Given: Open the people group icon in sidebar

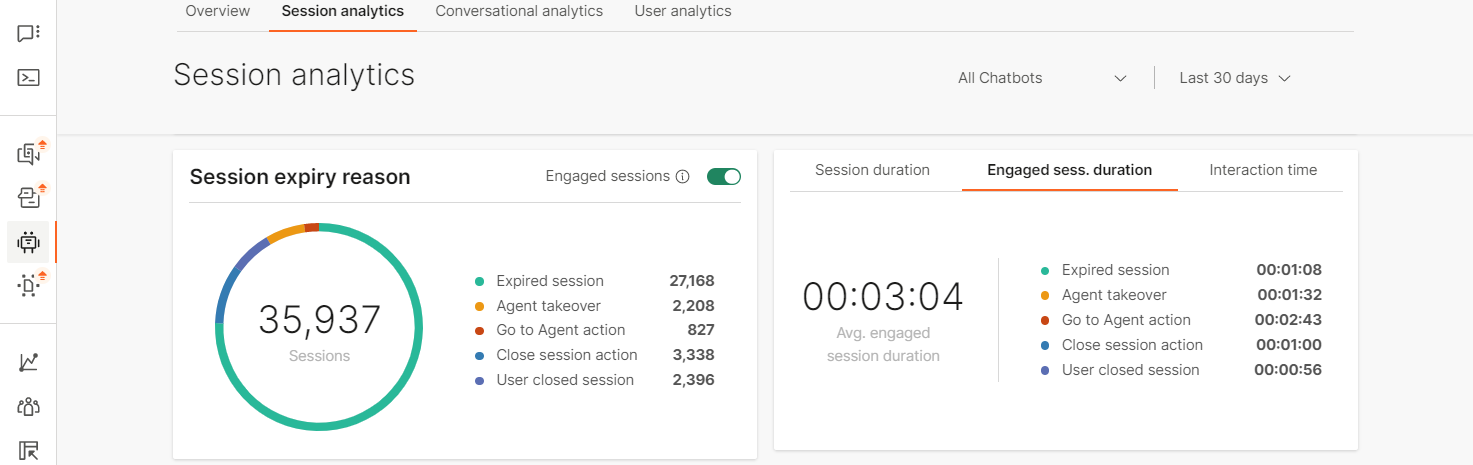Looking at the screenshot, I should (28, 406).
